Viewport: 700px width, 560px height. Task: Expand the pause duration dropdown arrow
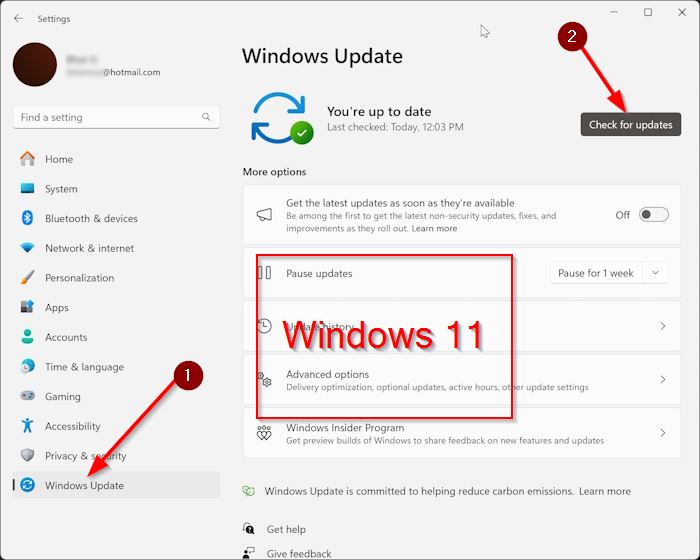click(x=655, y=273)
